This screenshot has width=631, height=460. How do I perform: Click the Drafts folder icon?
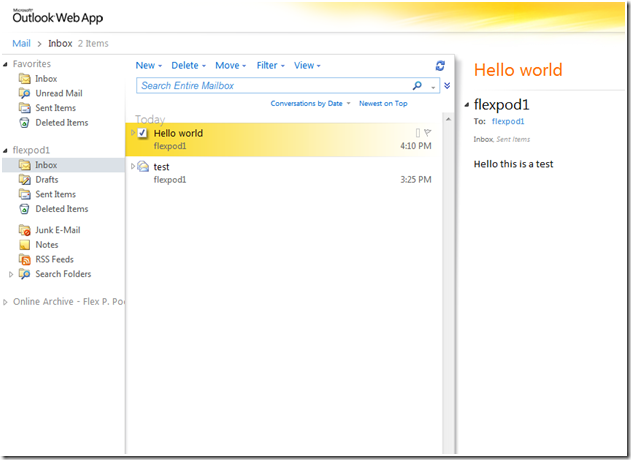click(x=25, y=179)
